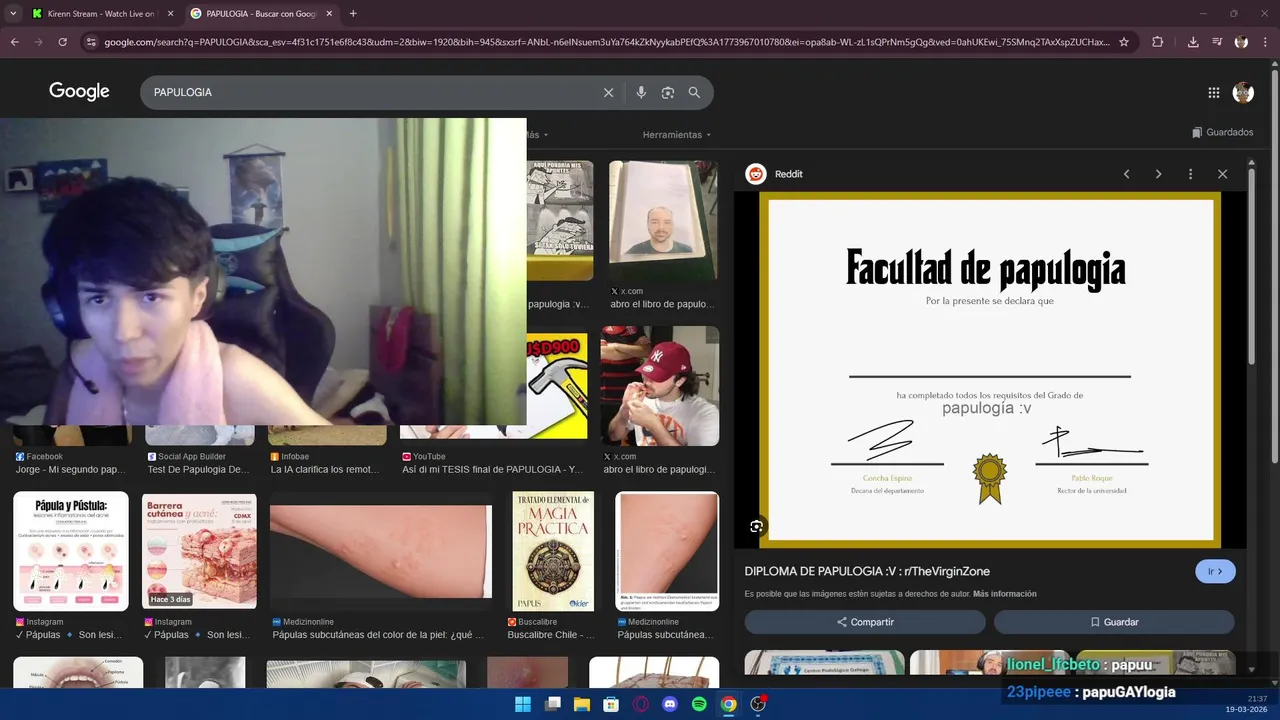The height and width of the screenshot is (720, 1280).
Task: Select the PAPULOGIA - Buscar con Google tab
Action: [261, 14]
